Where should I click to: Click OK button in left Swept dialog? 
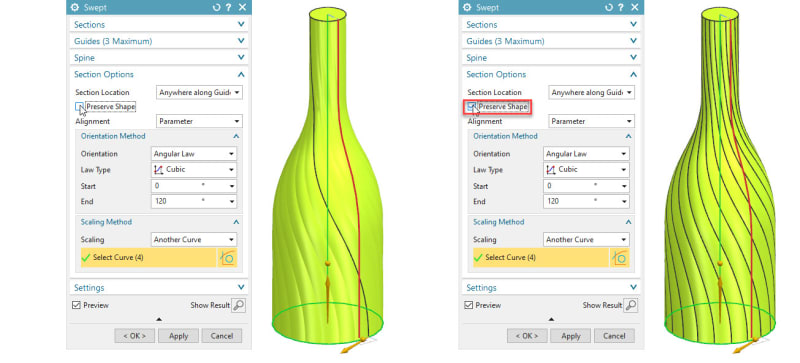[135, 336]
